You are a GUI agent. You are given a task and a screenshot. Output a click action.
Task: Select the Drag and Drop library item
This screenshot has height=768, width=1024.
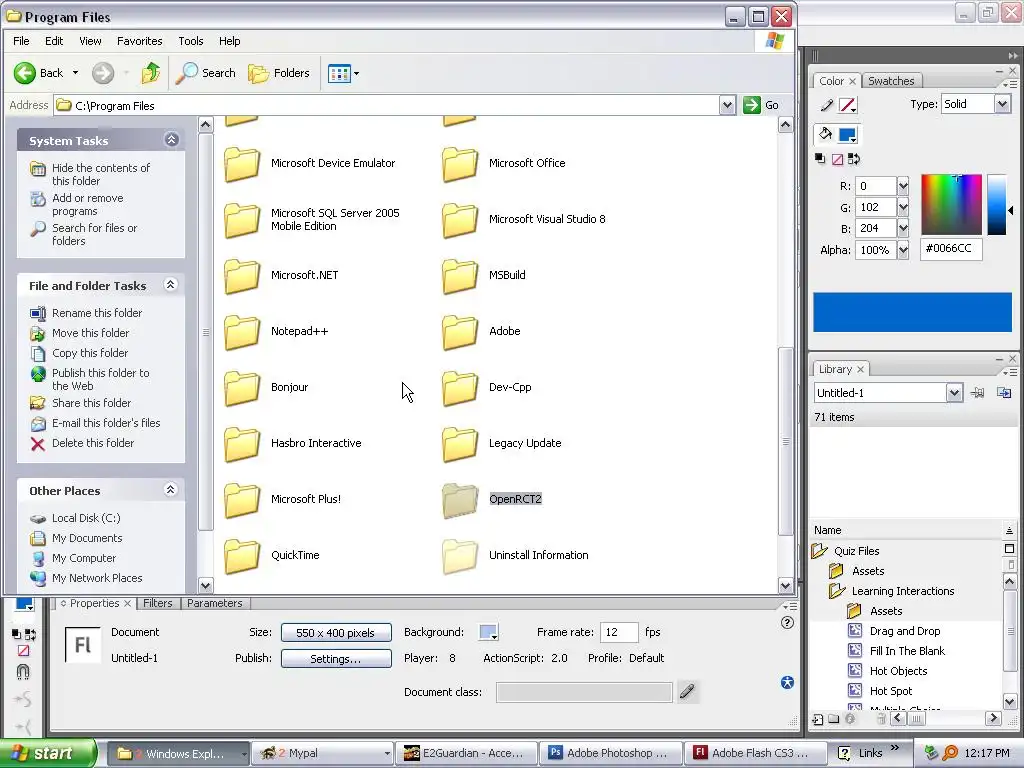(904, 631)
